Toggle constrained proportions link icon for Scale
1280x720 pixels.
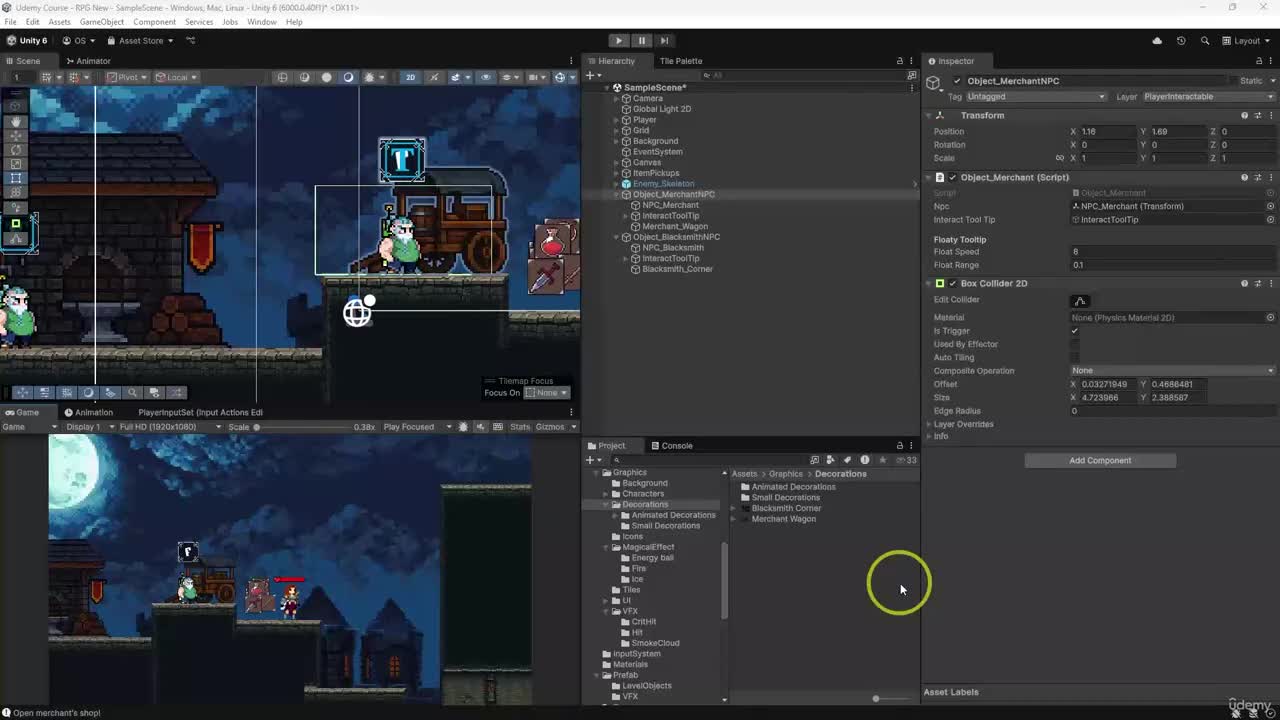[1060, 158]
